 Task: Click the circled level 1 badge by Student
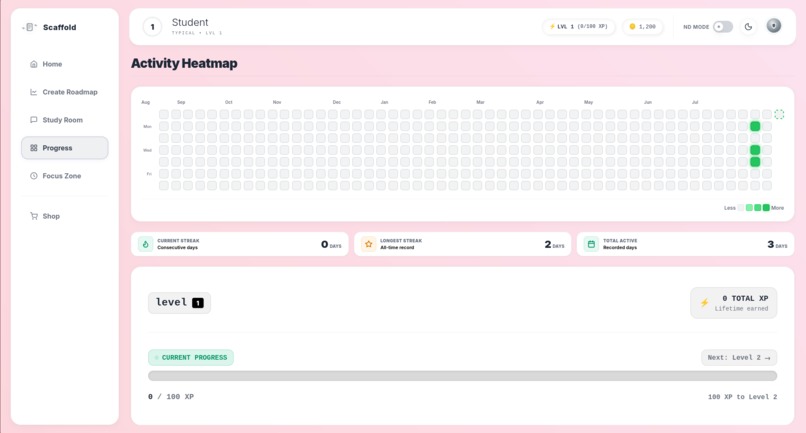(152, 27)
